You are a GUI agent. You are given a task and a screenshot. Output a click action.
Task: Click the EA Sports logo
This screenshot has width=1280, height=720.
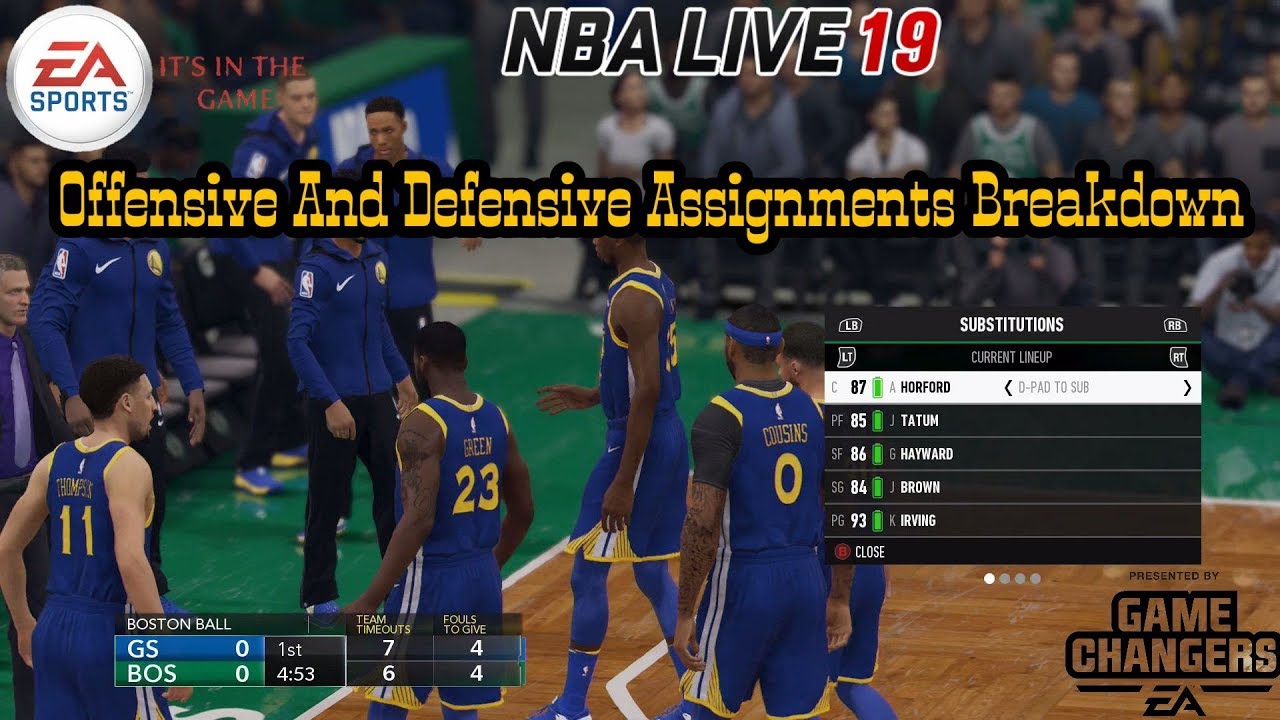pyautogui.click(x=79, y=77)
